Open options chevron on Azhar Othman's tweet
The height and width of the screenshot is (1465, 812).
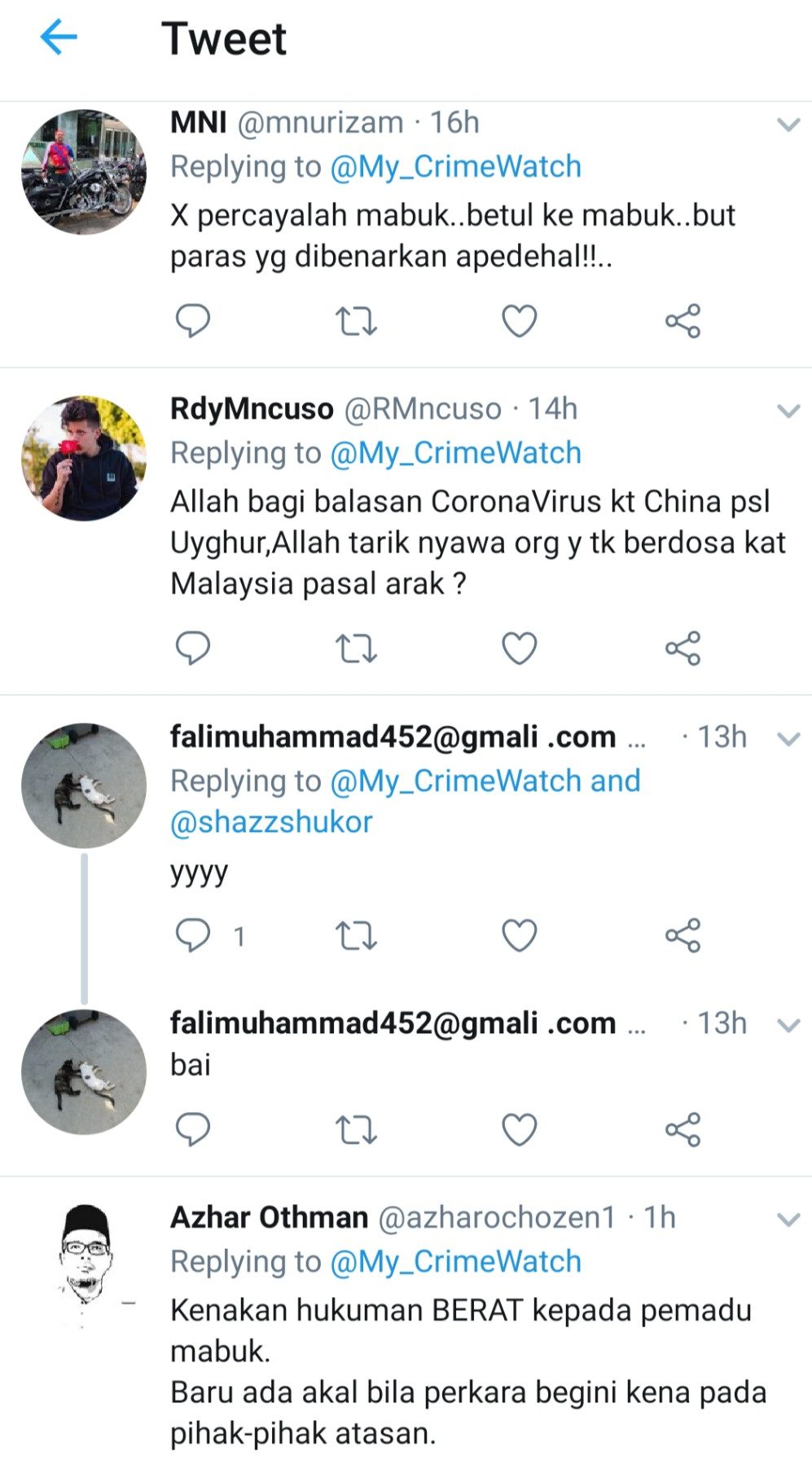[788, 1220]
